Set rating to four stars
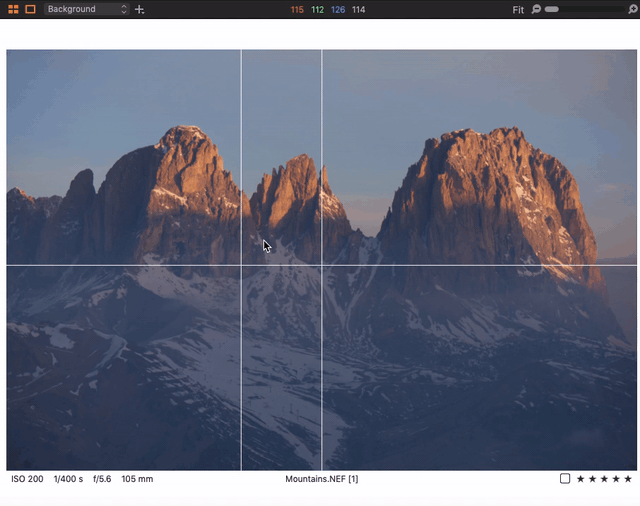The width and height of the screenshot is (640, 506). 616,479
